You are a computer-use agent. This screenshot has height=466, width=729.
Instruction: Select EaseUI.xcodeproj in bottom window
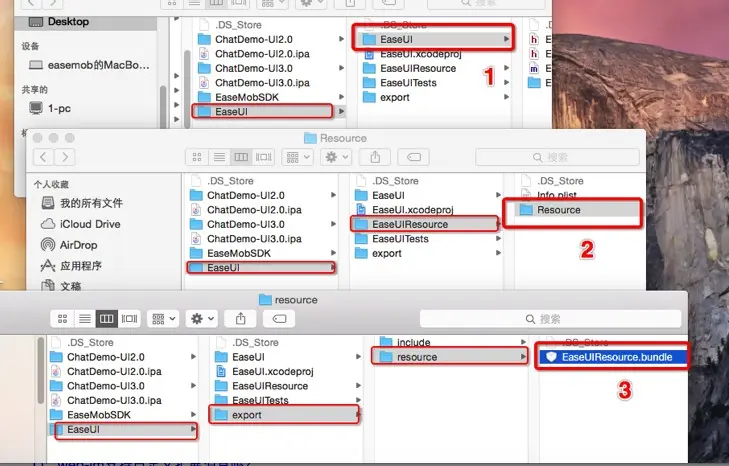[x=272, y=371]
